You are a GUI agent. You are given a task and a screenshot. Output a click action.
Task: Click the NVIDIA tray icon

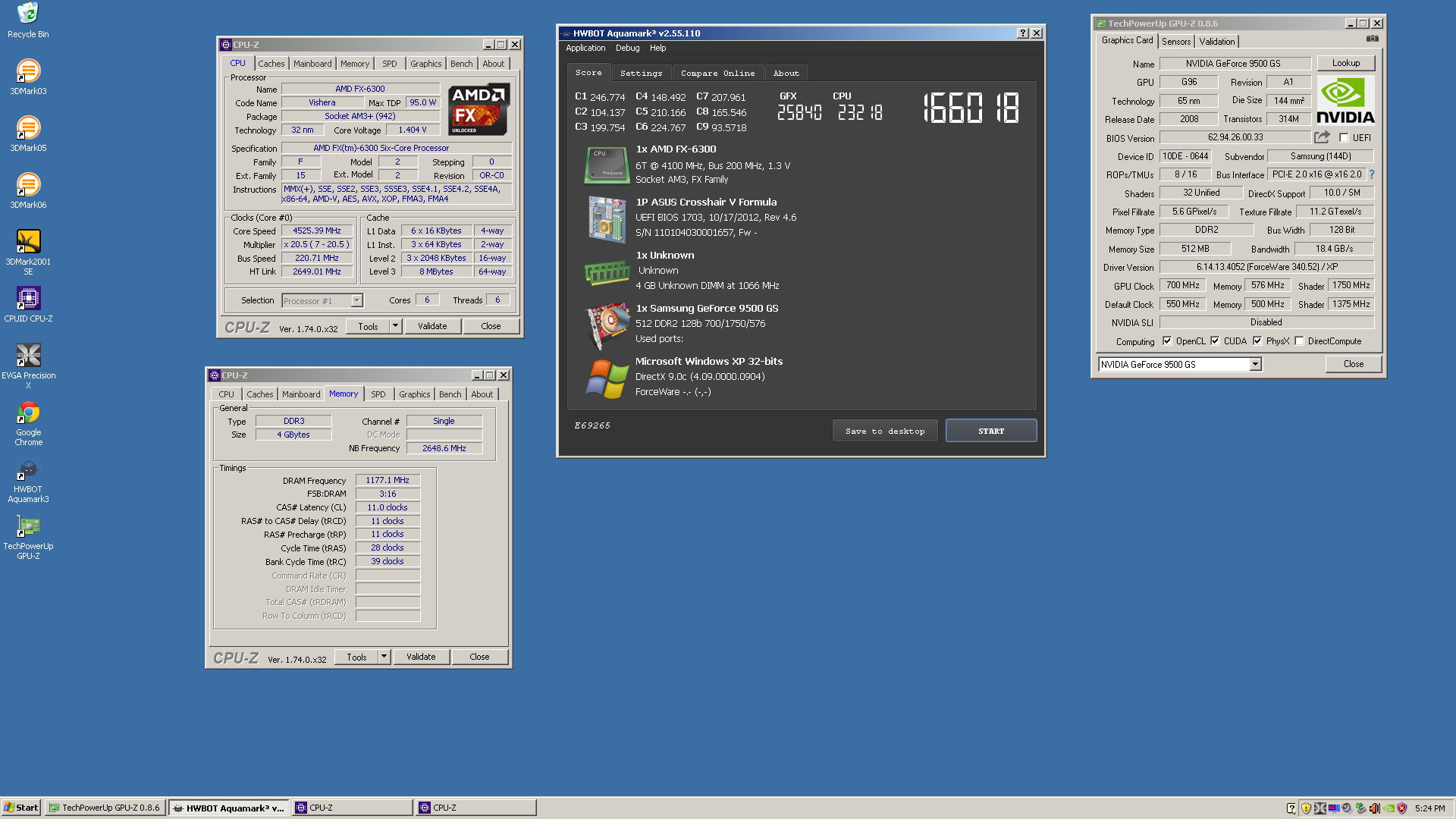tap(1389, 808)
